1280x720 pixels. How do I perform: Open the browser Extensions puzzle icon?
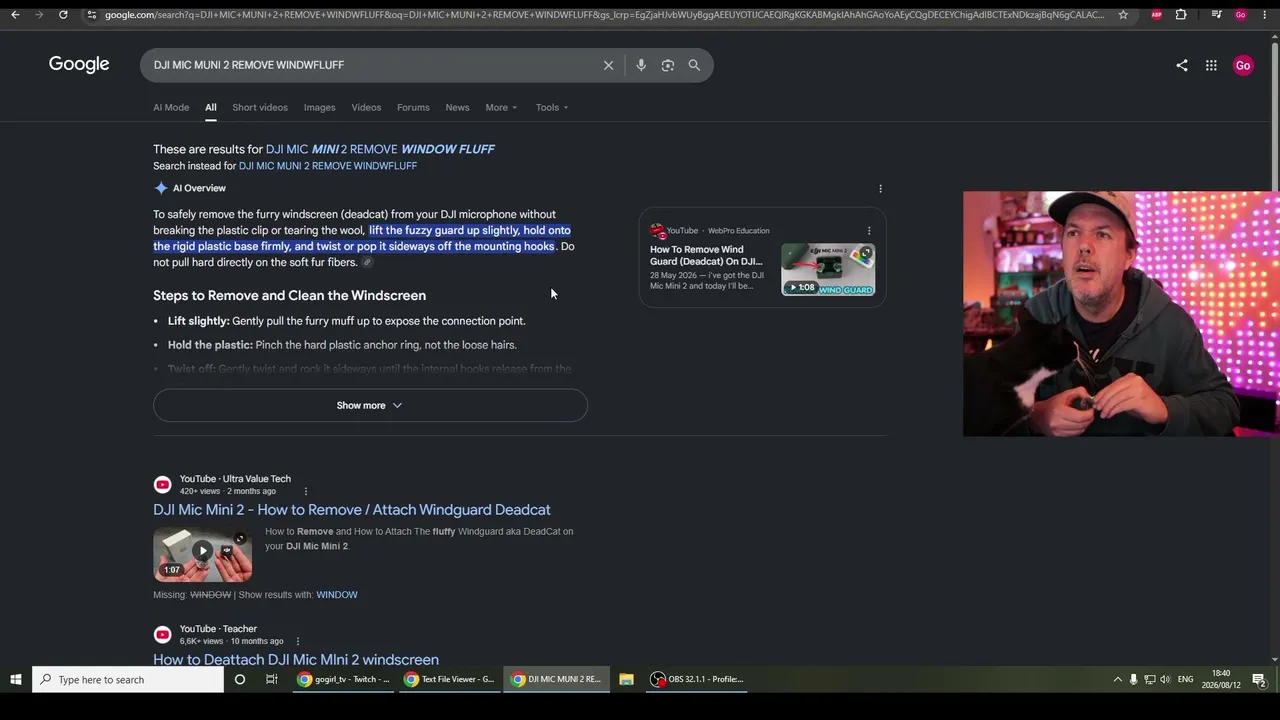pos(1181,15)
